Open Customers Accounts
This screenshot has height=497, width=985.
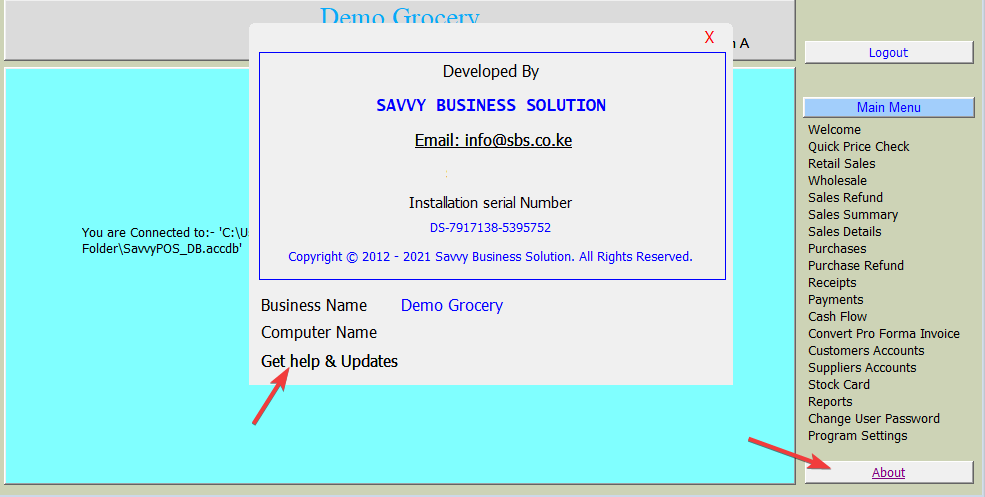866,351
